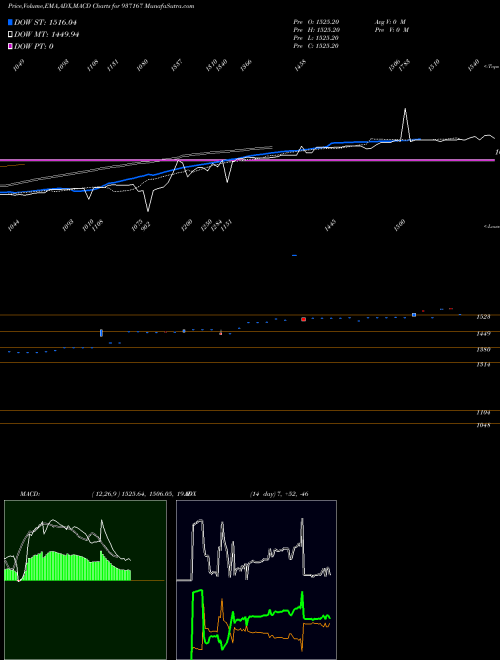This screenshot has height=660, width=500.
Task: Click the 'Pre C: 1523.20' close value
Action: pyautogui.click(x=316, y=46)
